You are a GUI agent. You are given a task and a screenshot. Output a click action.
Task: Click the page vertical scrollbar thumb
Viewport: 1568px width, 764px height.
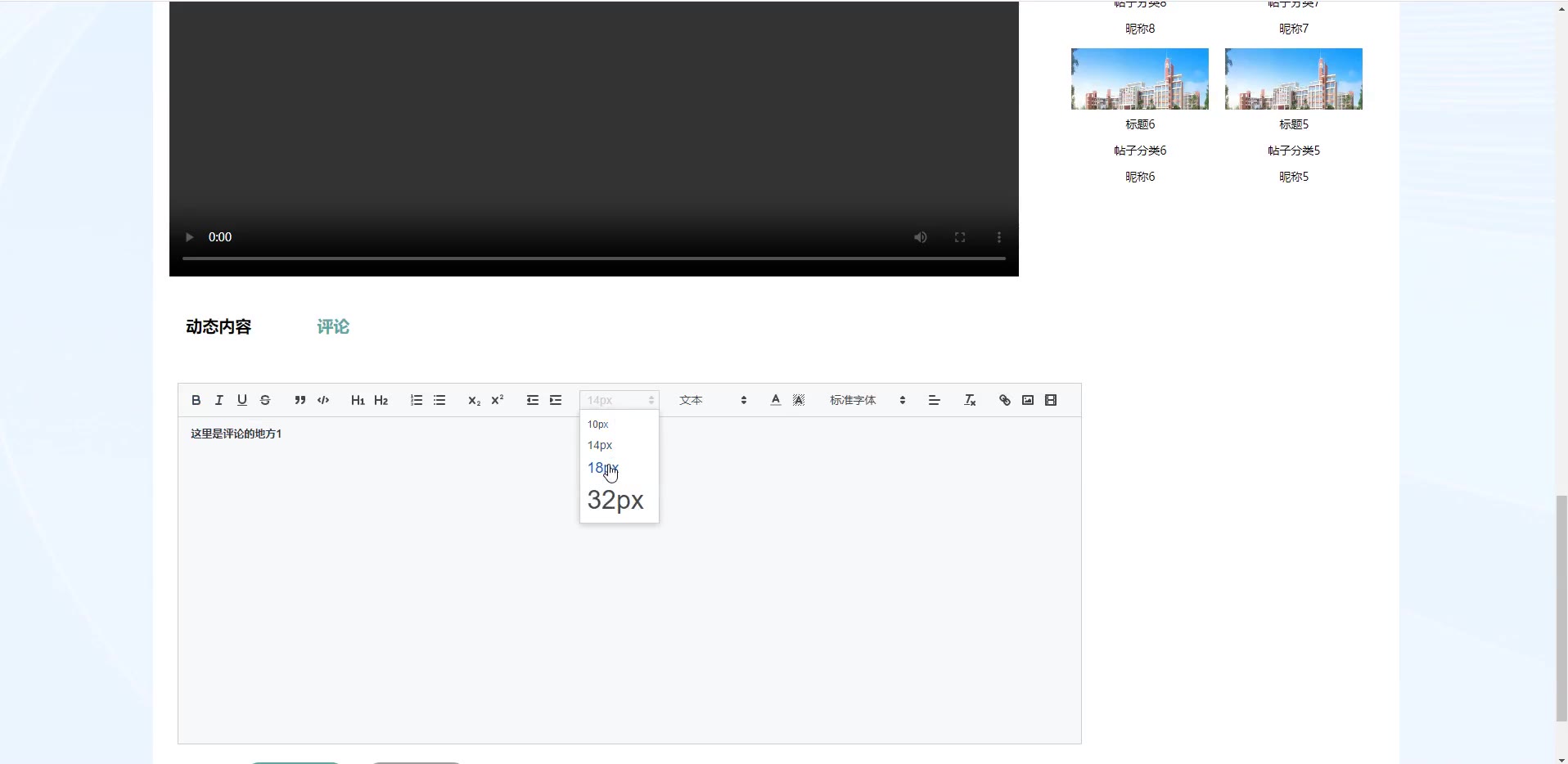point(1561,608)
